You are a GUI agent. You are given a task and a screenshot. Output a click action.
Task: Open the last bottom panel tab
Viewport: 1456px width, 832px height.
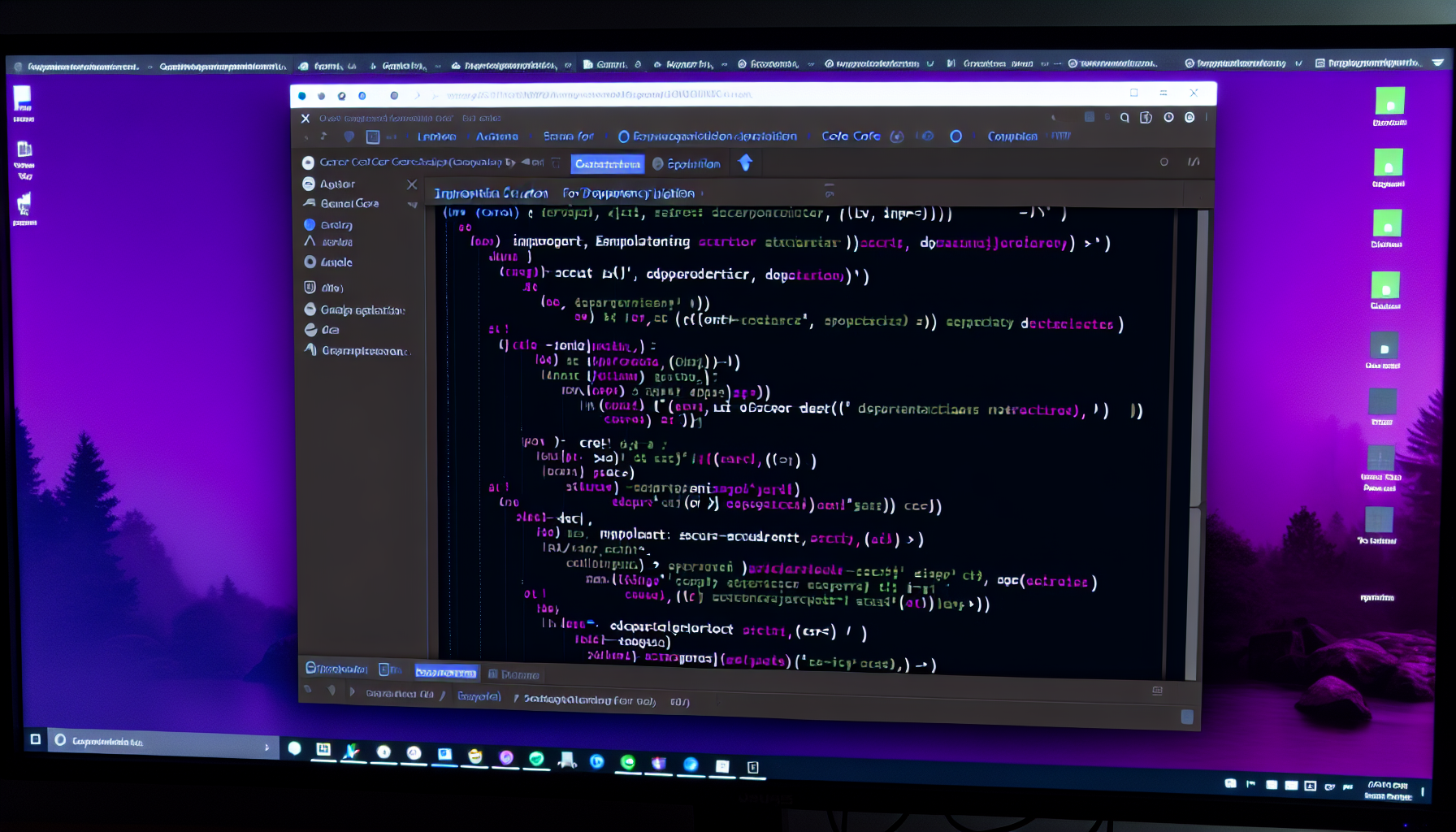(x=513, y=674)
